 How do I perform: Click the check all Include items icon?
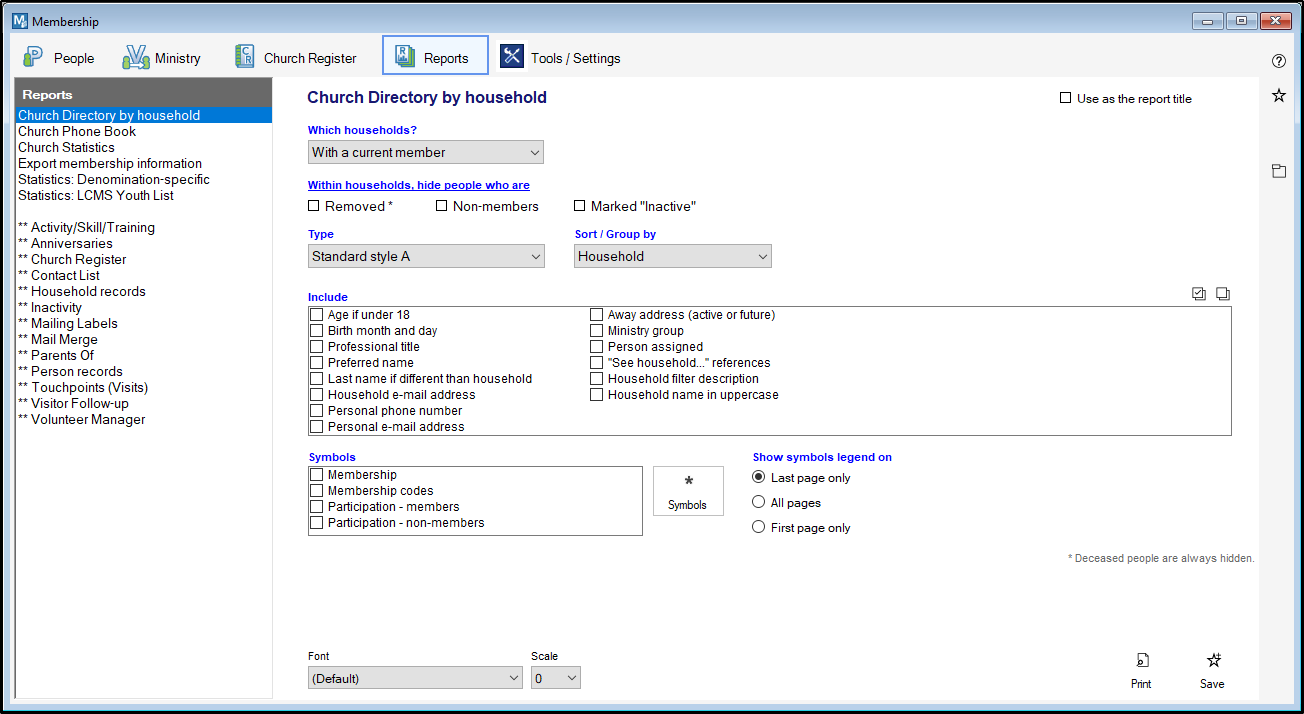1199,294
